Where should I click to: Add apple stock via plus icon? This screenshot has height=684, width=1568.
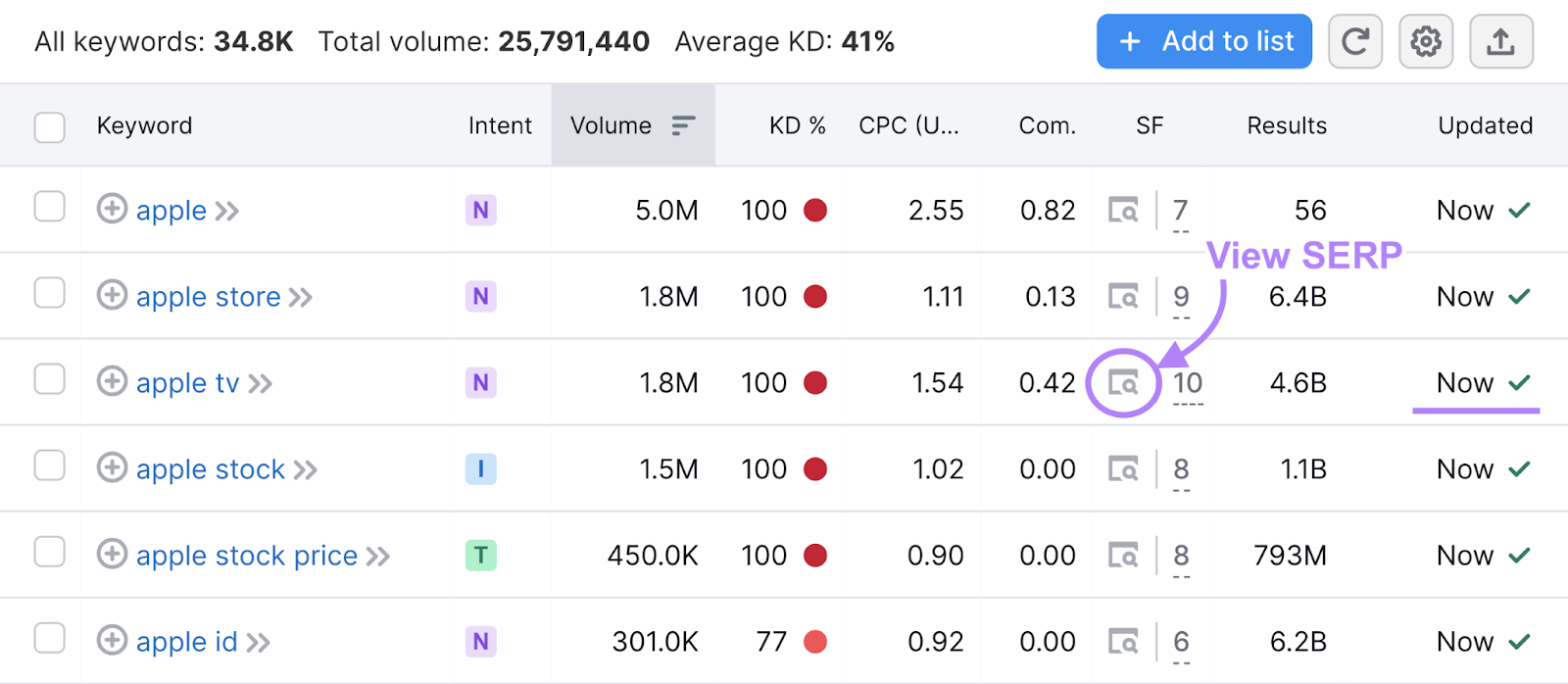tap(112, 468)
